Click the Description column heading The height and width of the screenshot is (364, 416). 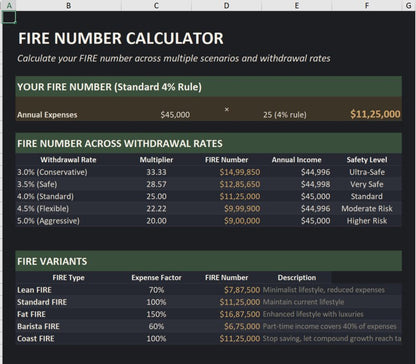[297, 278]
